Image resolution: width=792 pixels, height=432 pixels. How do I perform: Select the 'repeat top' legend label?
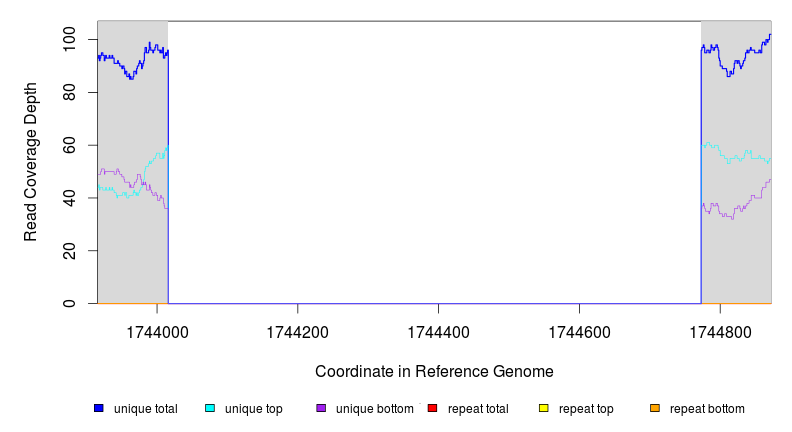(x=586, y=409)
